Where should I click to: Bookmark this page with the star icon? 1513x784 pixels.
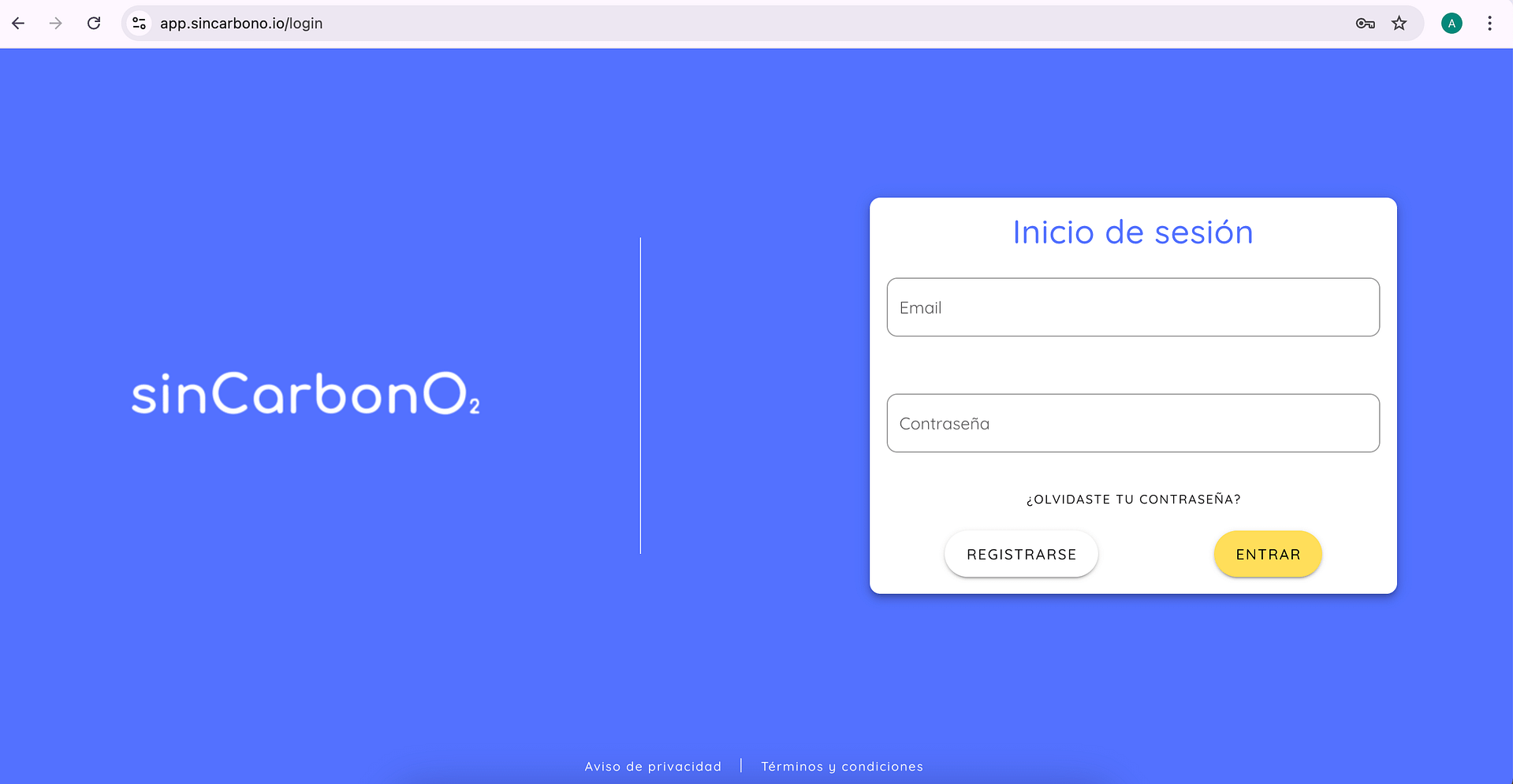pyautogui.click(x=1399, y=24)
